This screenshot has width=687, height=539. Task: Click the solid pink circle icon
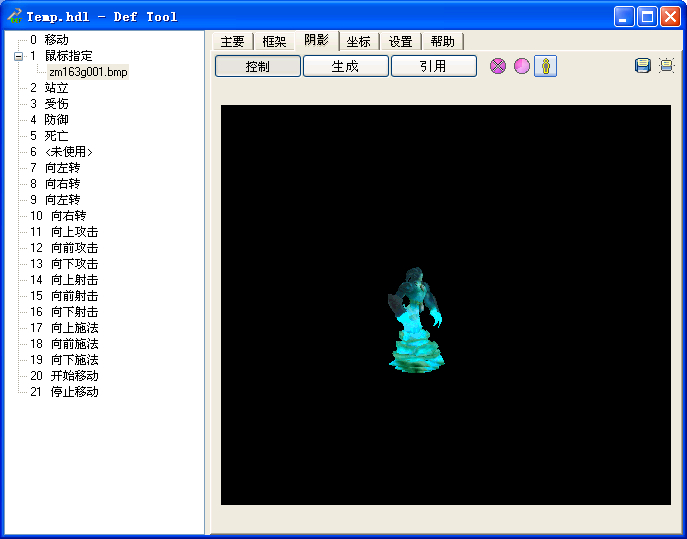tap(522, 66)
